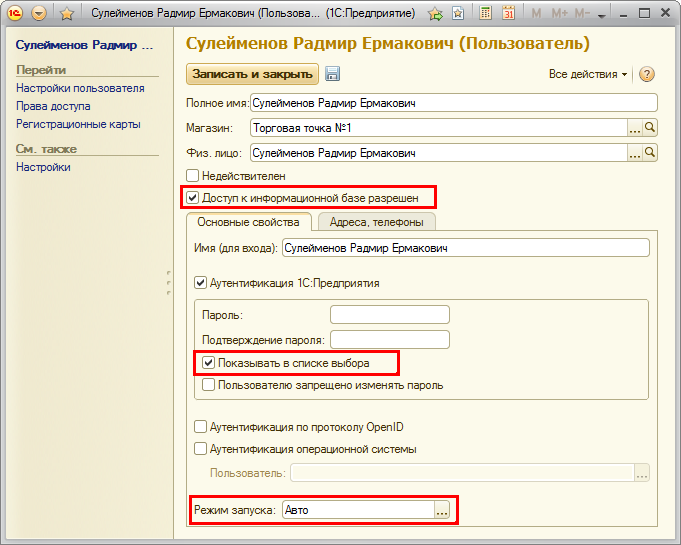Open the Настройки пользователя link
The height and width of the screenshot is (545, 681).
[x=80, y=88]
